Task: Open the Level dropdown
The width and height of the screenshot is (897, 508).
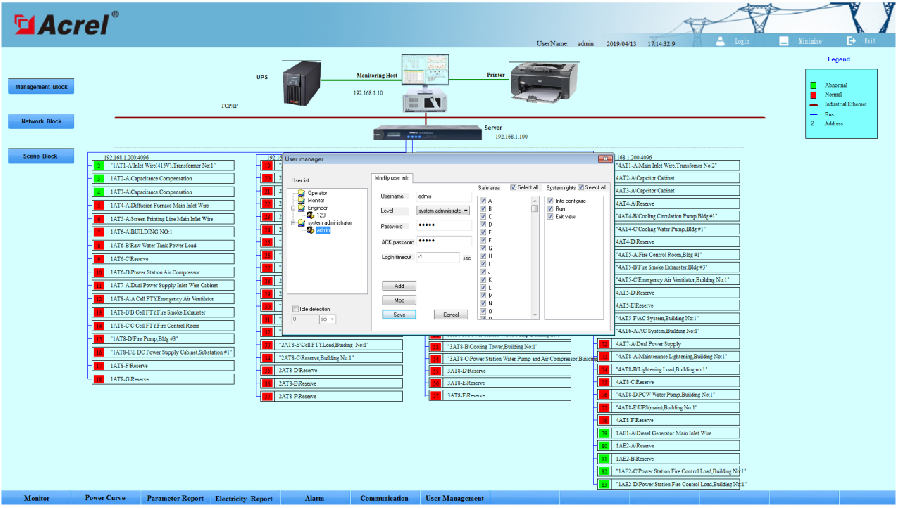Action: click(x=465, y=211)
